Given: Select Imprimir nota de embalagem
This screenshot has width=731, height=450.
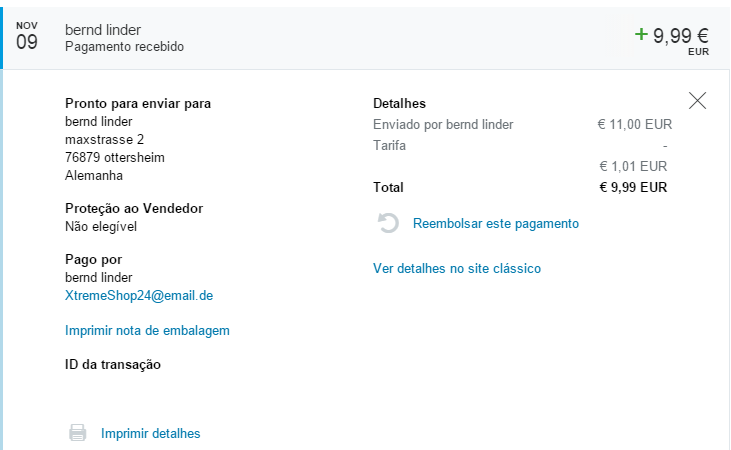Looking at the screenshot, I should point(147,331).
